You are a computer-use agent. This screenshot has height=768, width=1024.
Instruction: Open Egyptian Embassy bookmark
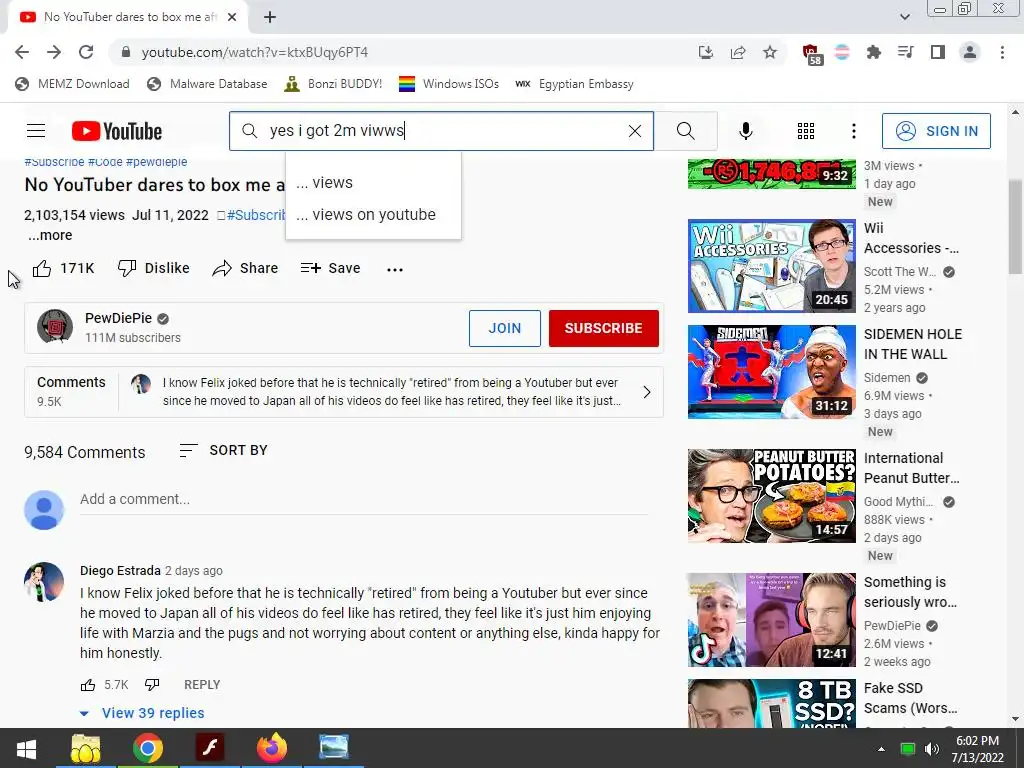(x=574, y=84)
